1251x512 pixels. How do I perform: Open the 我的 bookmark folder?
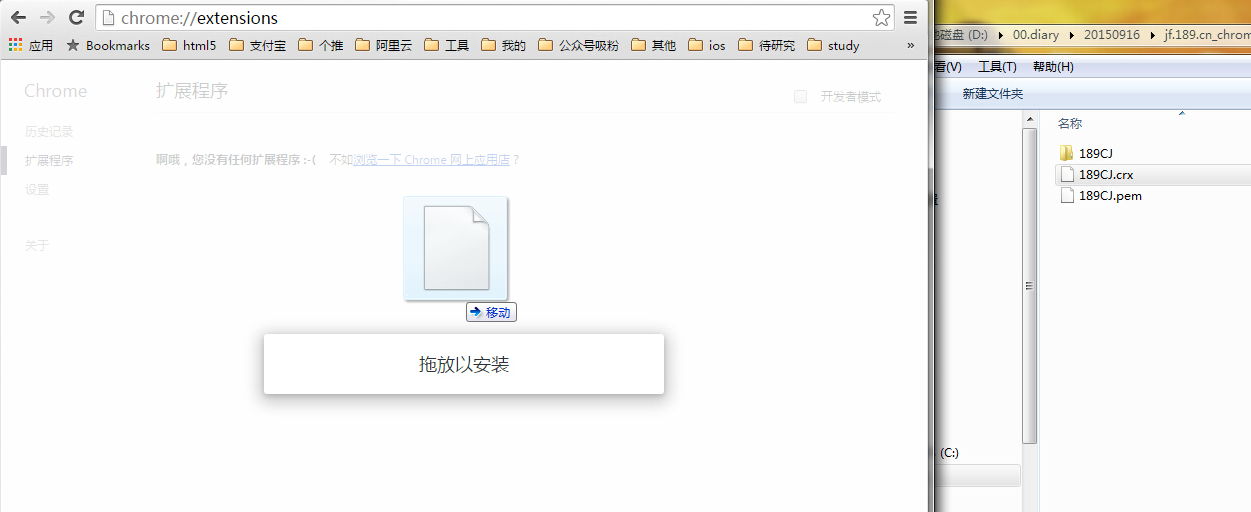504,45
